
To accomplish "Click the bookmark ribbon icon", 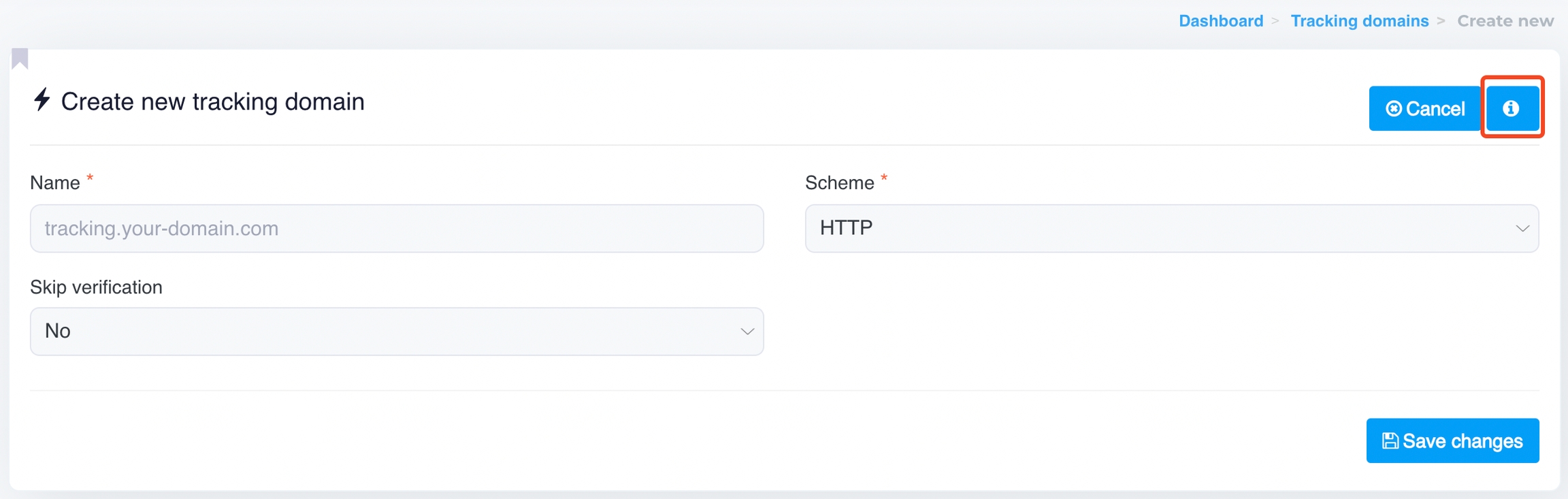I will [20, 59].
